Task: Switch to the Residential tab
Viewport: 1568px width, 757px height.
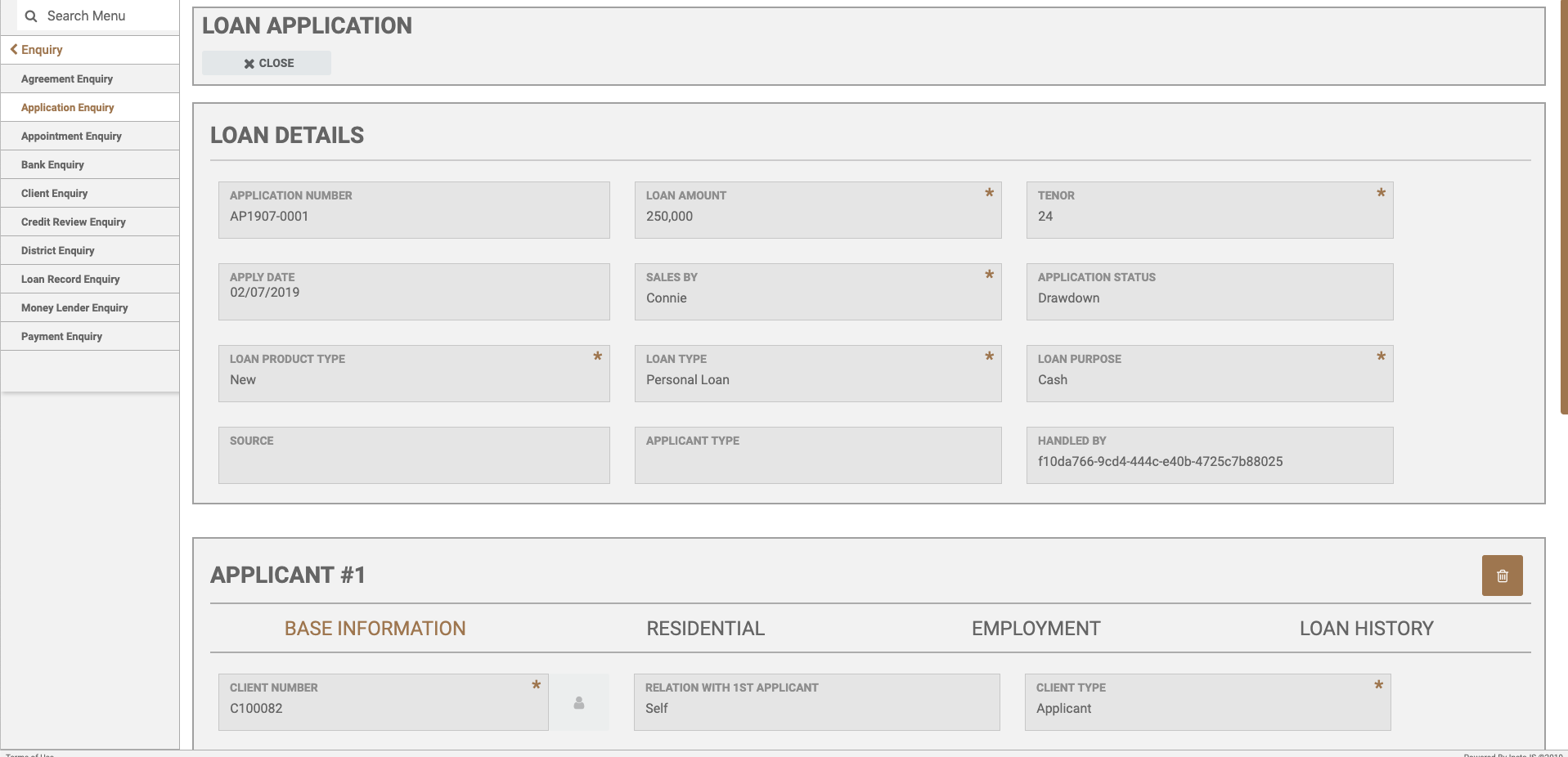Action: pyautogui.click(x=705, y=629)
